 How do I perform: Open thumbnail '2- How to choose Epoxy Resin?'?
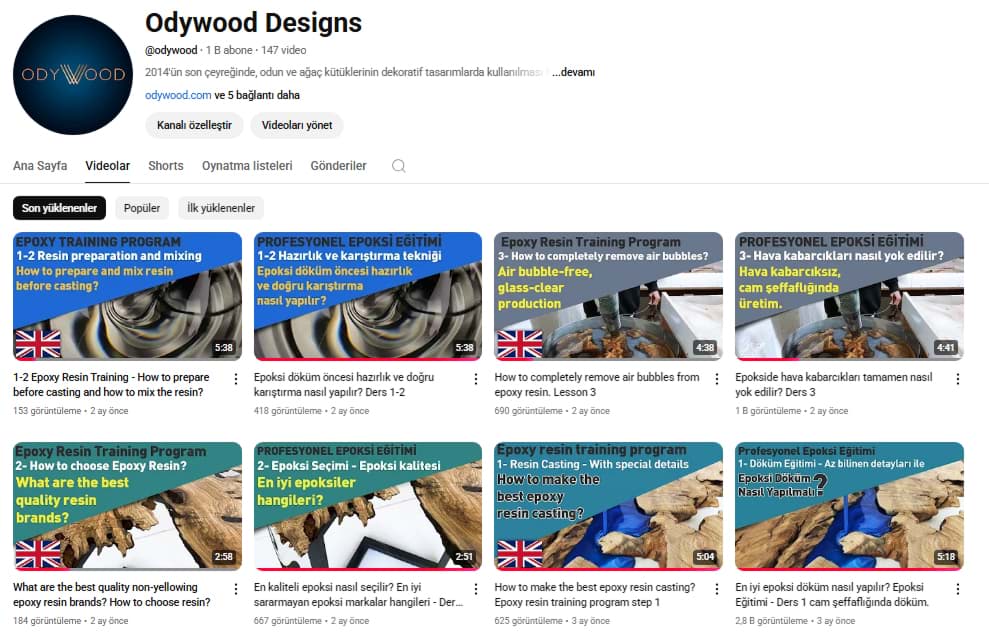[127, 506]
